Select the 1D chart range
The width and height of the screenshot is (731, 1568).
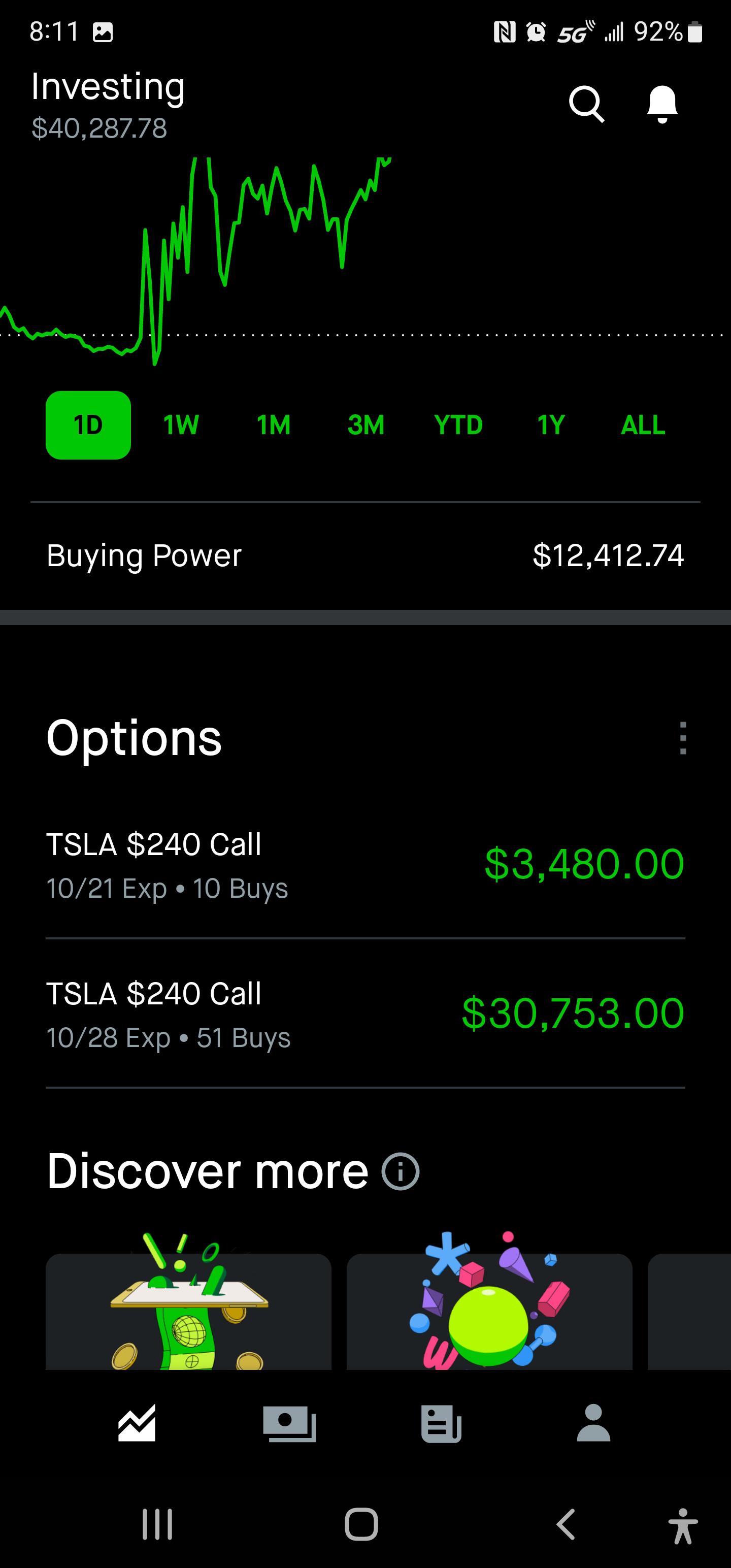coord(88,425)
